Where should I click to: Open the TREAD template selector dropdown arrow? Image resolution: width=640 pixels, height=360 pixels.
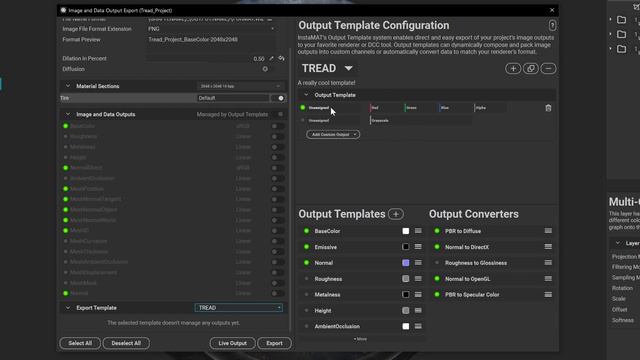[x=348, y=68]
